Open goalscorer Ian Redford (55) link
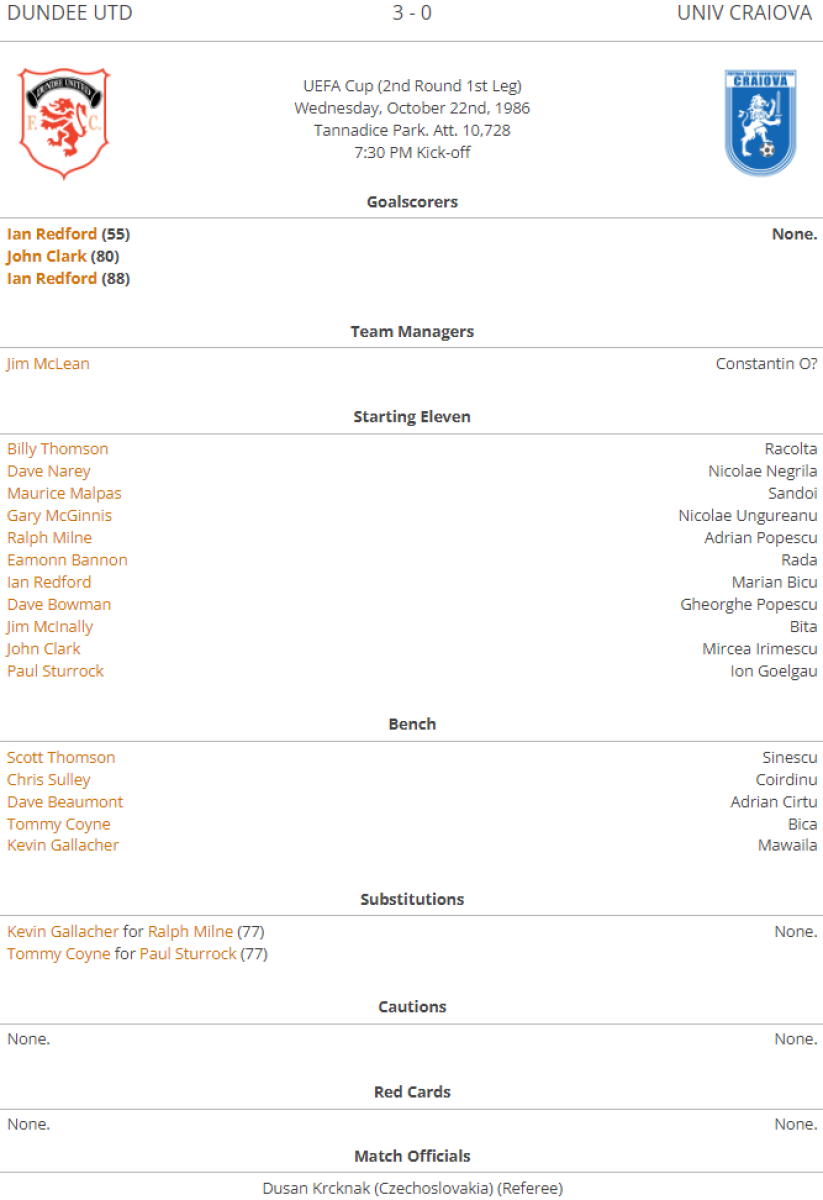 (52, 234)
